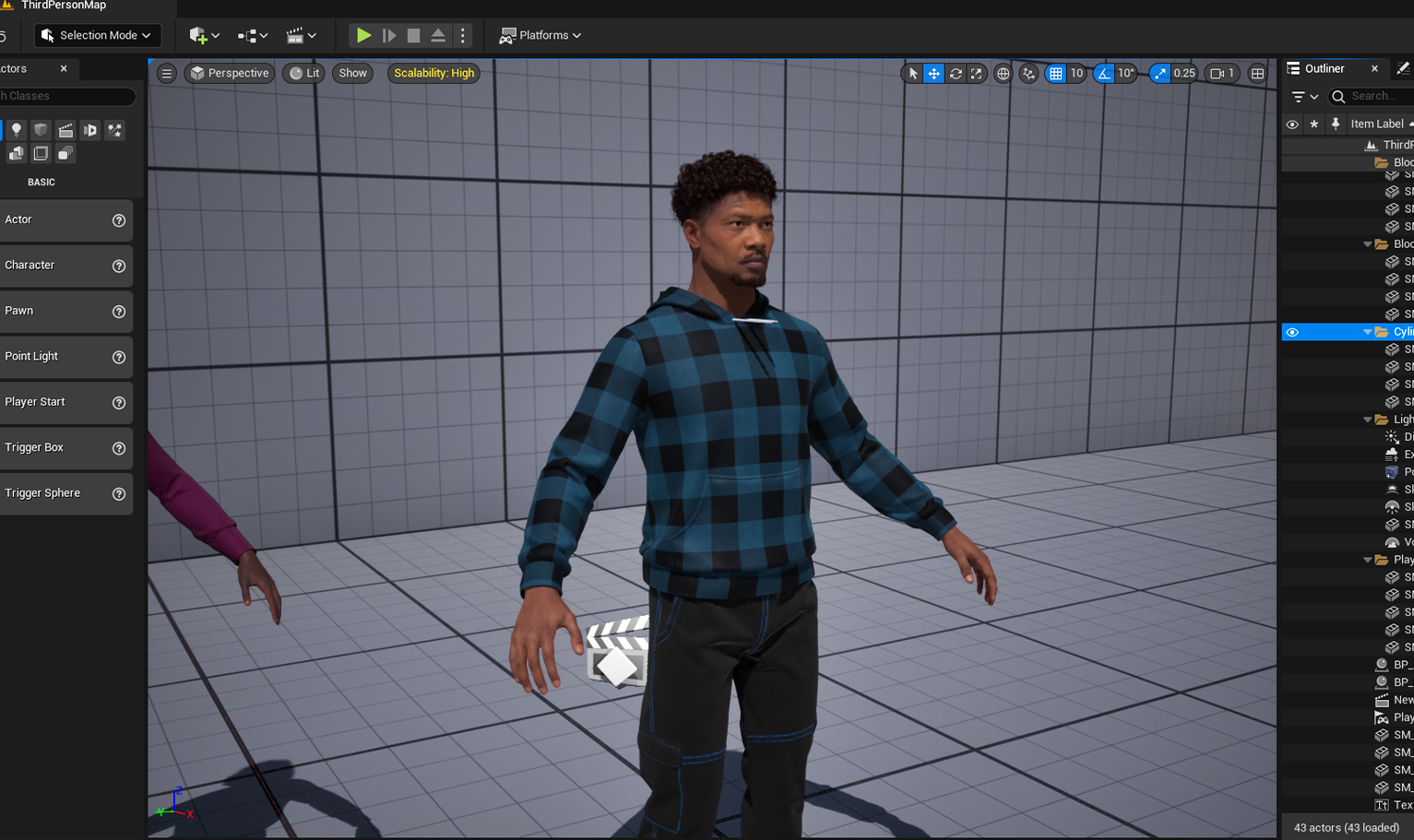The image size is (1414, 840).
Task: Open play mode options three-dot menu
Action: (x=463, y=35)
